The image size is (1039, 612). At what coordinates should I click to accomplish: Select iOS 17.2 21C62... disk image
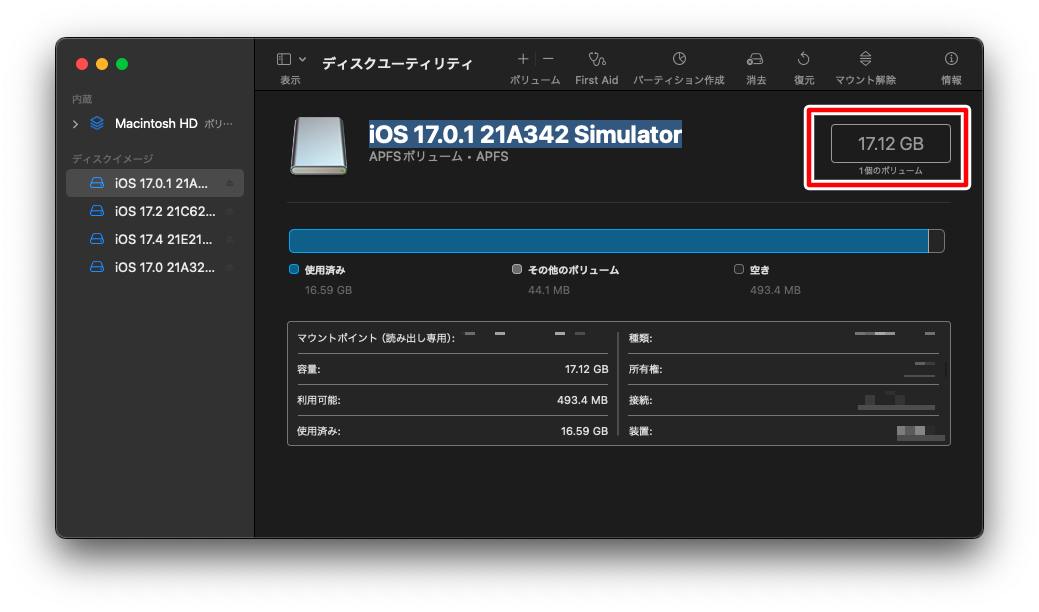pyautogui.click(x=155, y=211)
